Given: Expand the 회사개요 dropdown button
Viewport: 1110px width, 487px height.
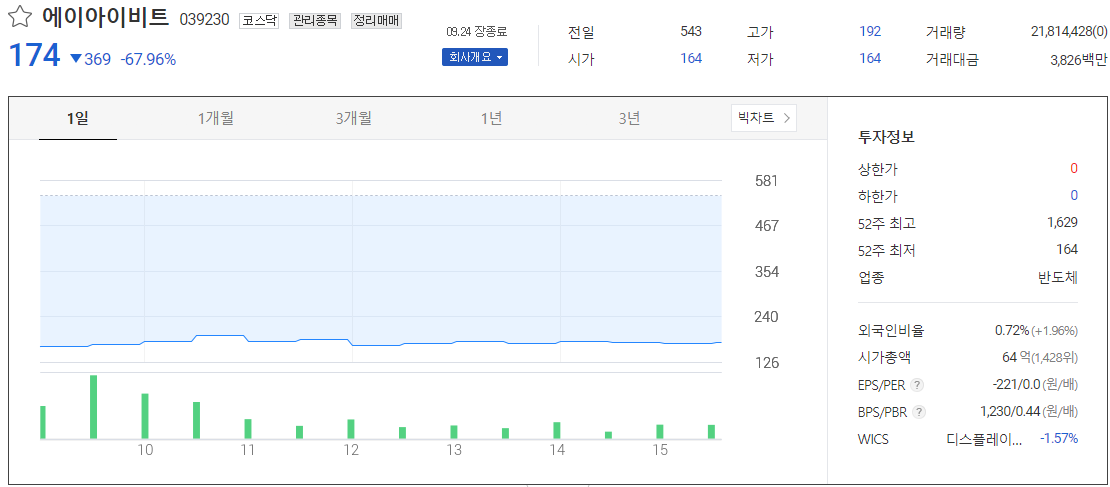Looking at the screenshot, I should tap(474, 57).
